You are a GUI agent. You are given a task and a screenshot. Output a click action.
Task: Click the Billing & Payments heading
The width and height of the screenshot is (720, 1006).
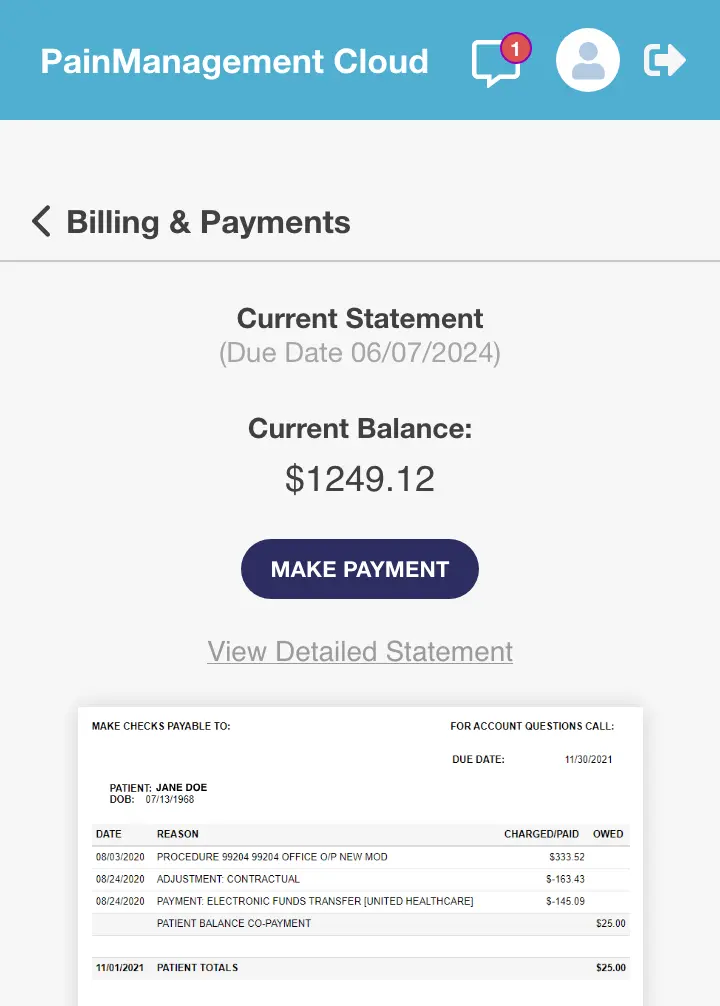click(x=208, y=221)
